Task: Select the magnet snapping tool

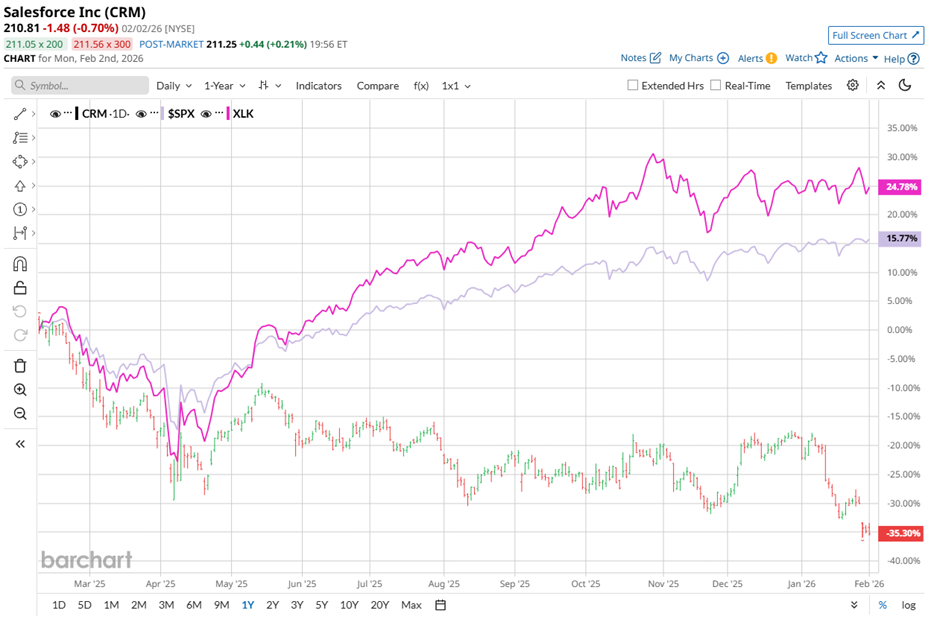Action: (x=21, y=264)
